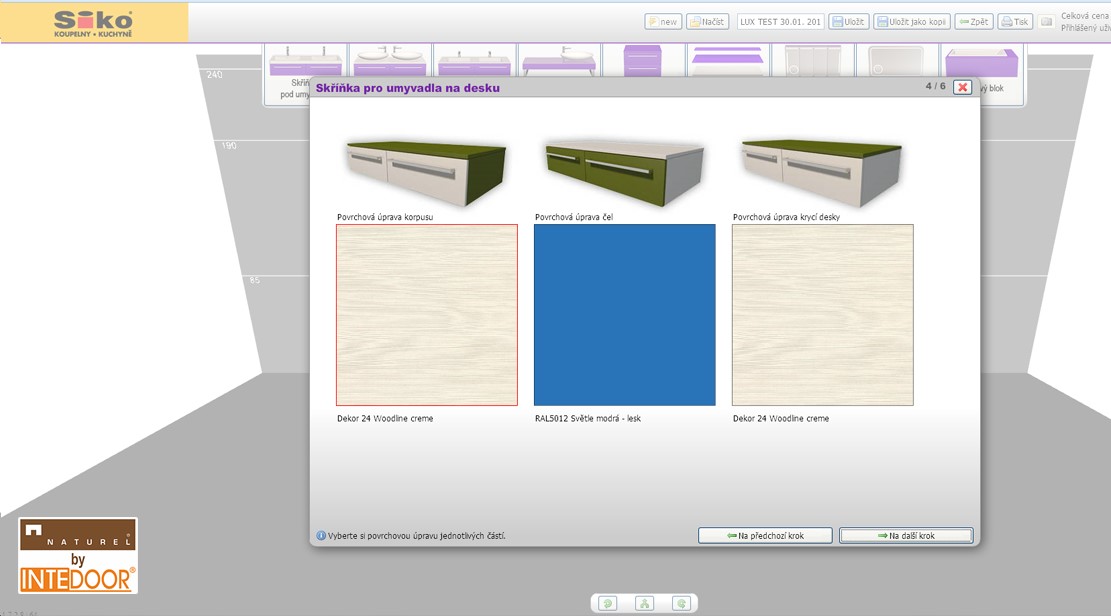Select the tall purple drawer cabinet thumbnail
1111x616 pixels.
[643, 61]
